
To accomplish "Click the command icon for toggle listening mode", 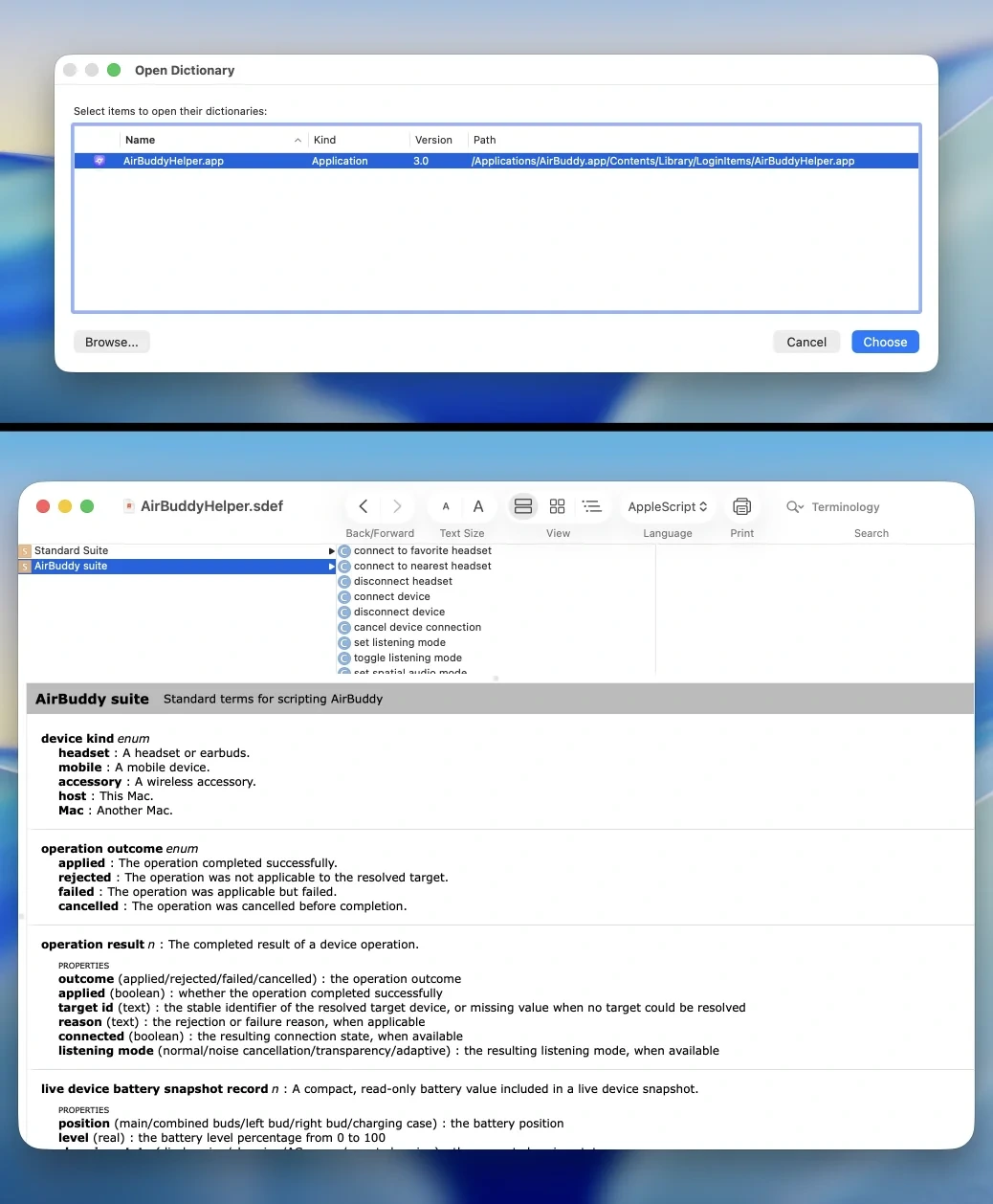I will [x=344, y=658].
